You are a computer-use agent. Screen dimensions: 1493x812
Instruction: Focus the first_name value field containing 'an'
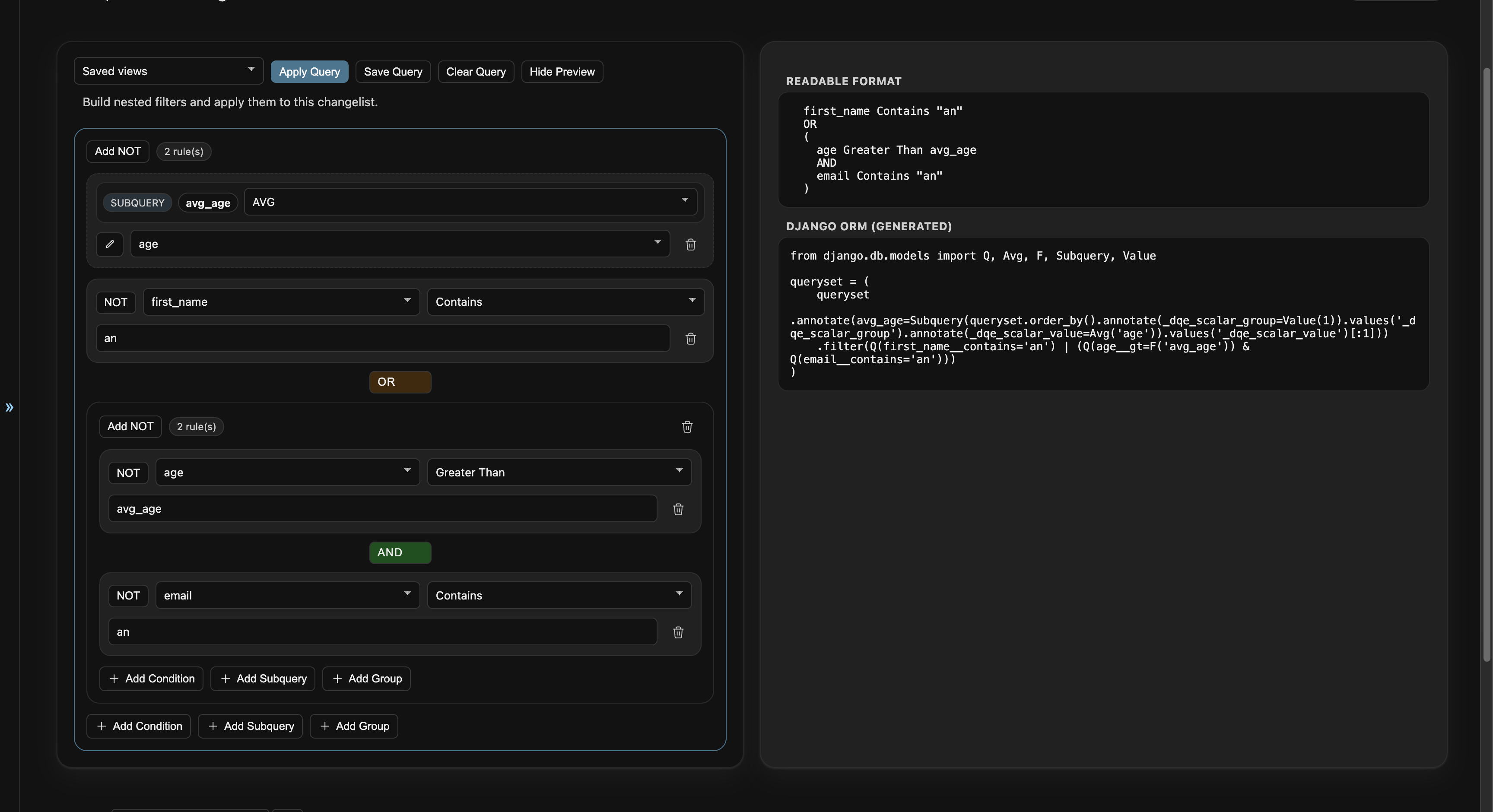(383, 339)
